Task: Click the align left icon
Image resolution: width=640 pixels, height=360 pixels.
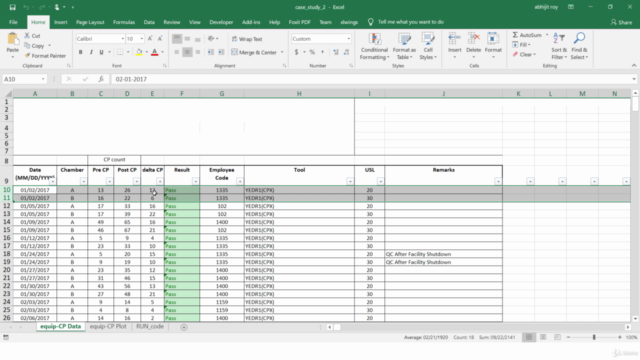Action: 177,52
